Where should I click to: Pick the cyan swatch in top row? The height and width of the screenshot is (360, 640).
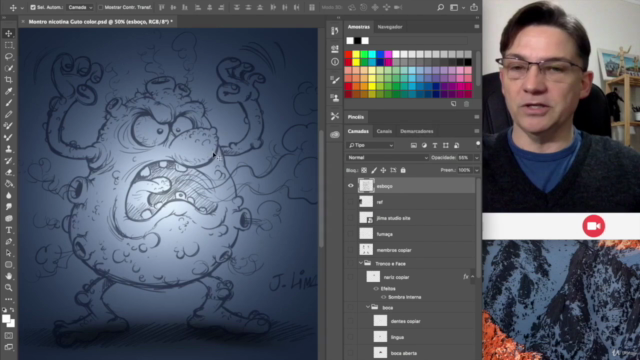pyautogui.click(x=372, y=54)
